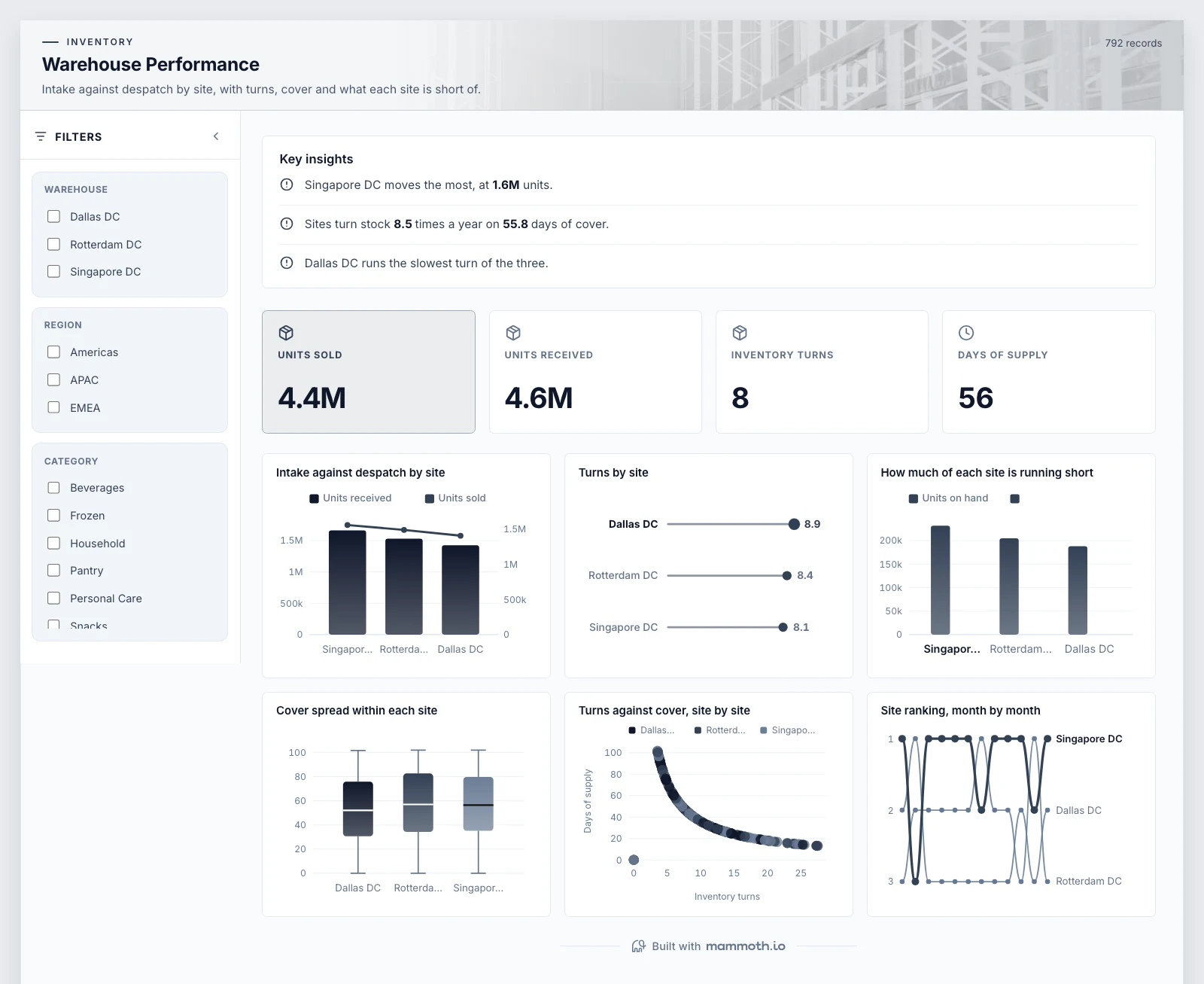Check the Beverages category box
This screenshot has height=984, width=1204.
pos(53,487)
